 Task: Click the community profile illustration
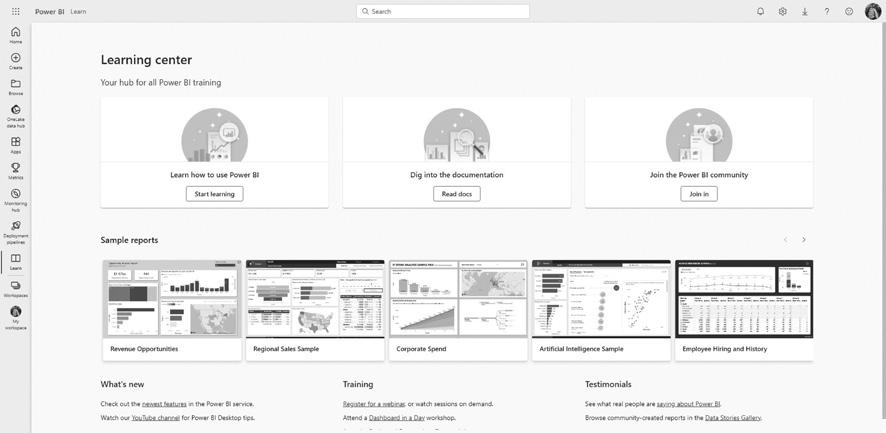(699, 135)
